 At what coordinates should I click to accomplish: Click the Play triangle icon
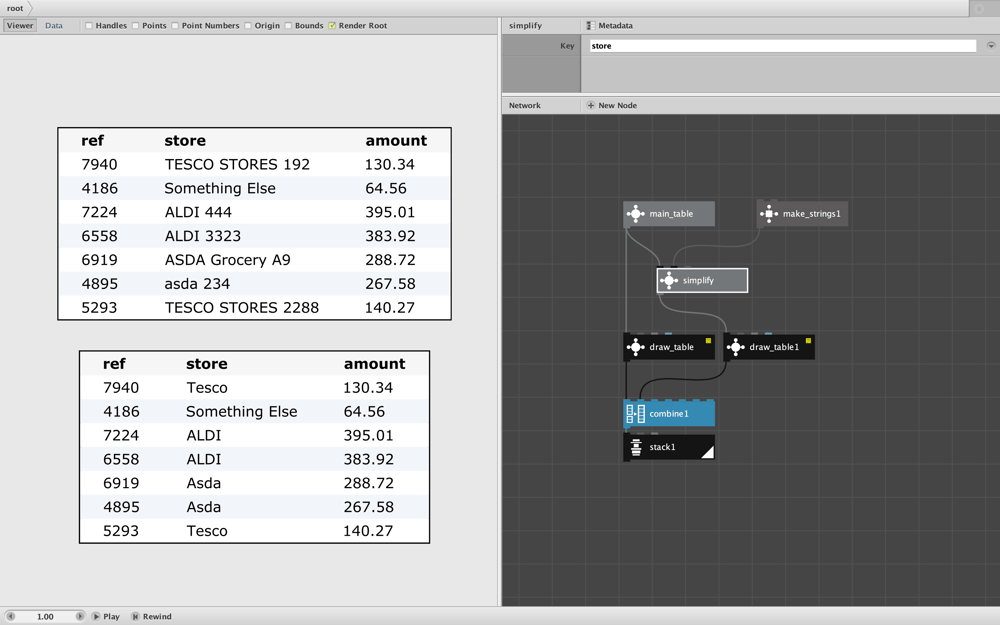coord(96,616)
